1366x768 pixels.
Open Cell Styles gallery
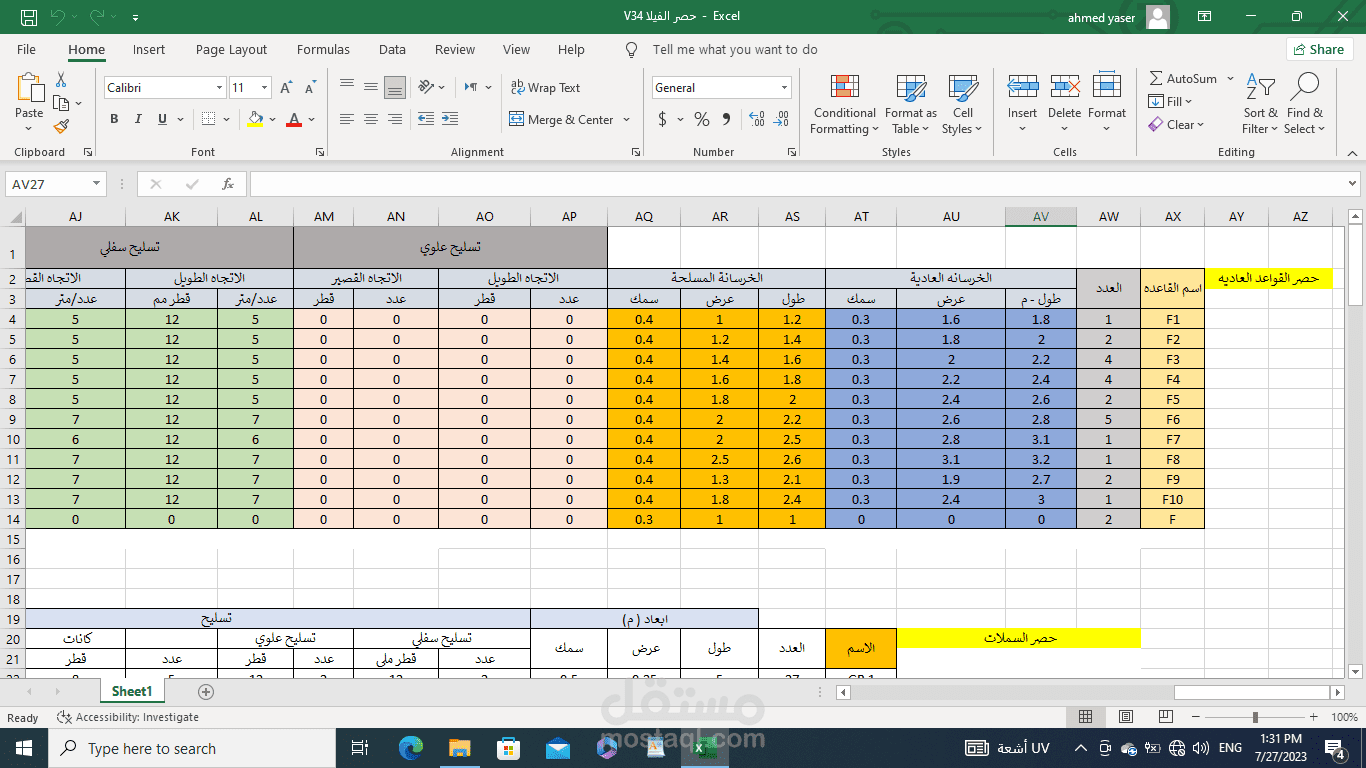(x=963, y=104)
